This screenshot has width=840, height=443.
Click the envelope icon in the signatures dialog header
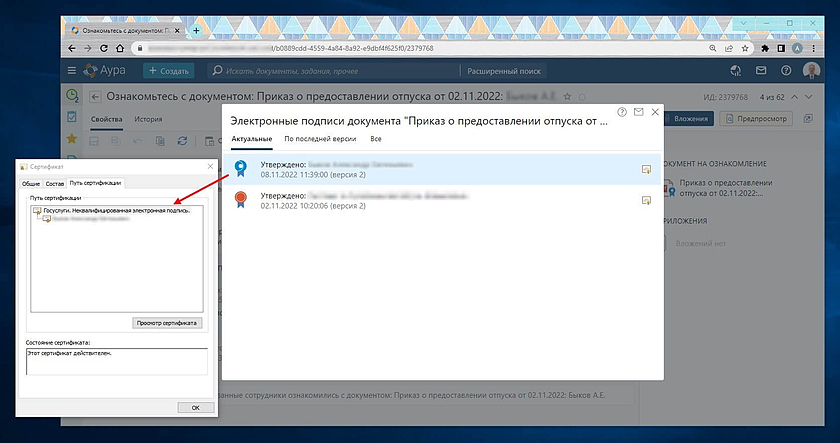point(638,113)
